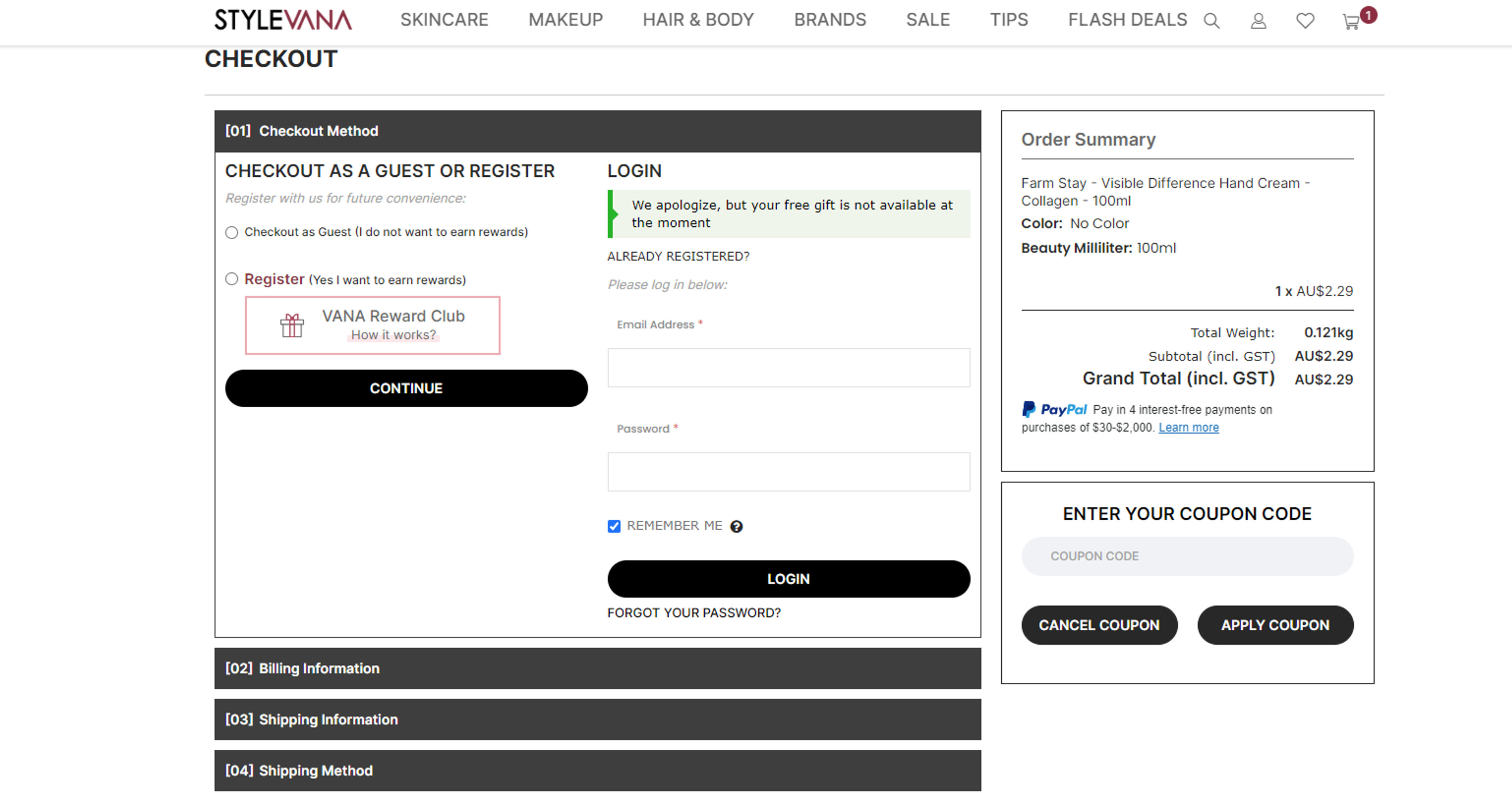1512x793 pixels.
Task: Click the PayPal logo in Order Summary
Action: coord(1054,409)
